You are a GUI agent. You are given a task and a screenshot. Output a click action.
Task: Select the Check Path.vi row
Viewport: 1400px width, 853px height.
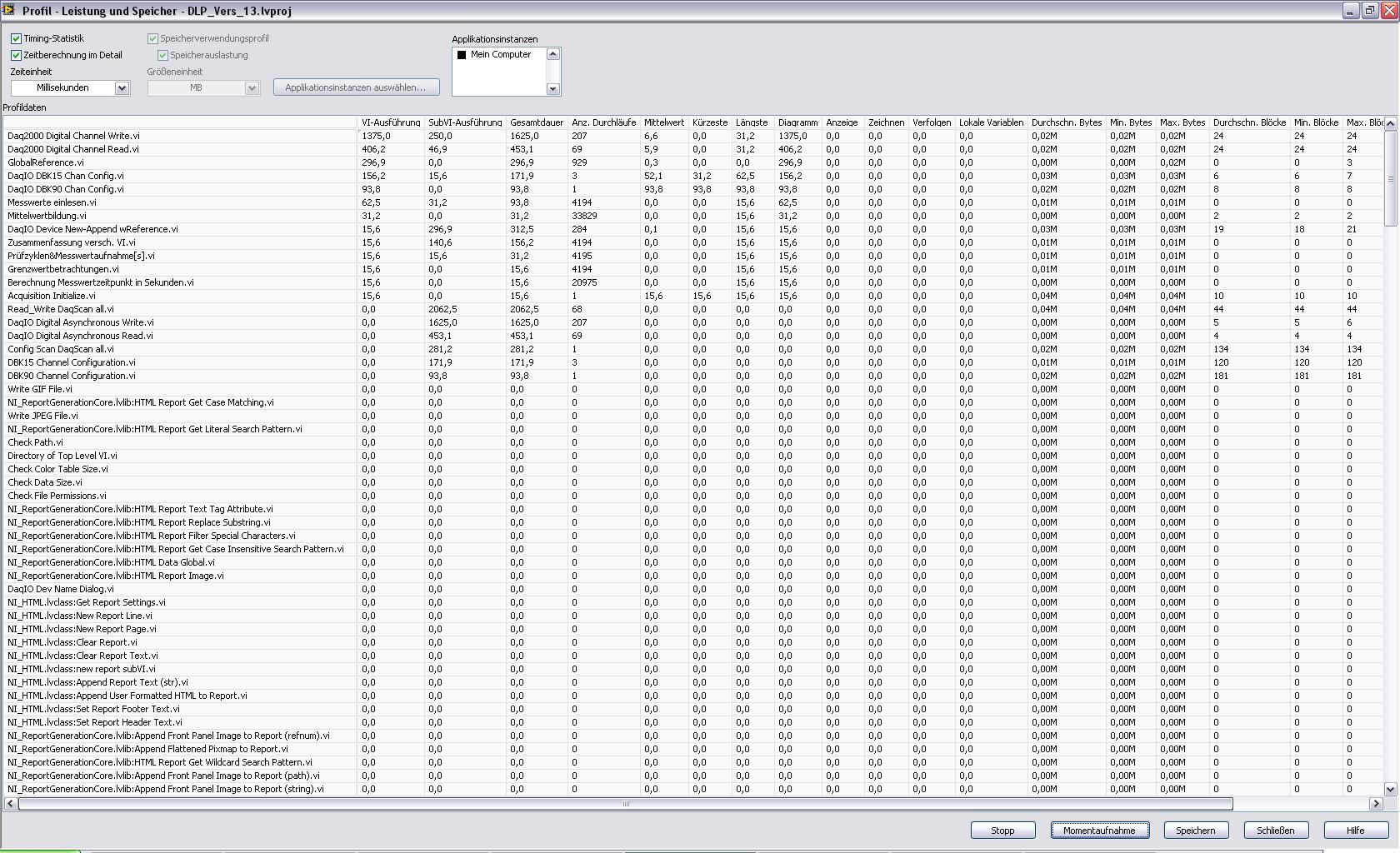pyautogui.click(x=693, y=442)
